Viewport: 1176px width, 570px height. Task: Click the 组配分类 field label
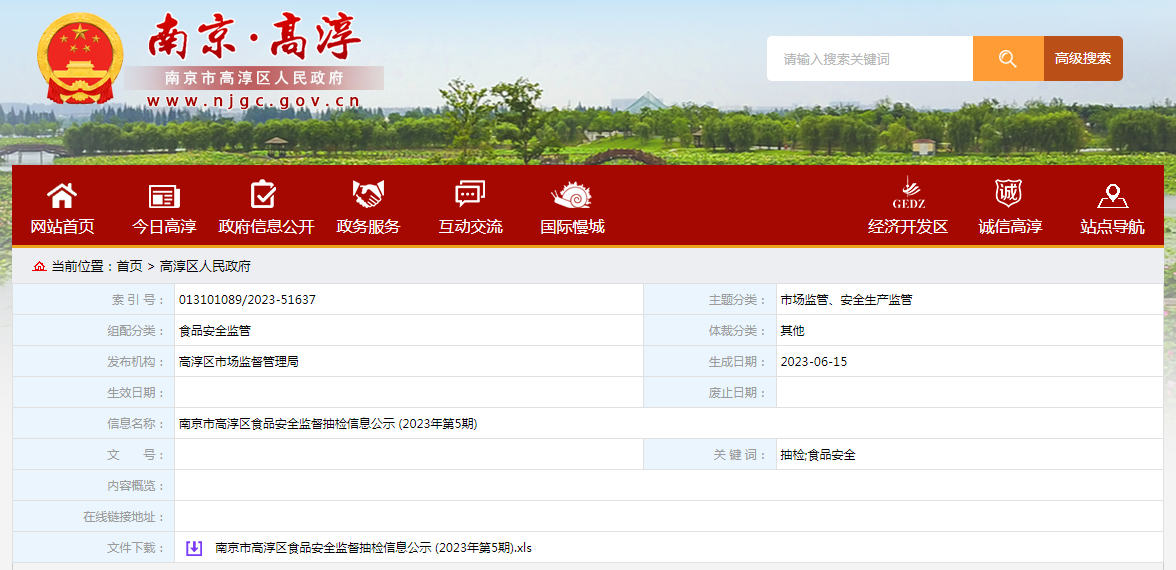[136, 331]
